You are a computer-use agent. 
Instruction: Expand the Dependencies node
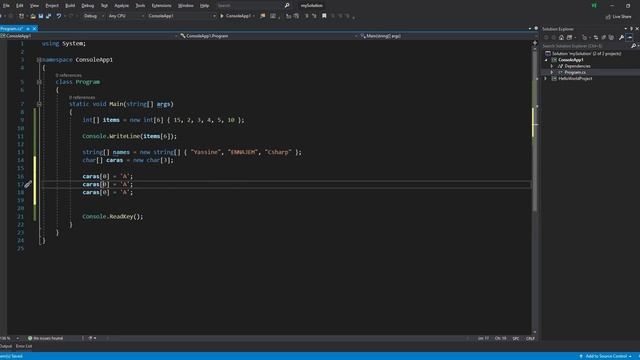pyautogui.click(x=552, y=66)
